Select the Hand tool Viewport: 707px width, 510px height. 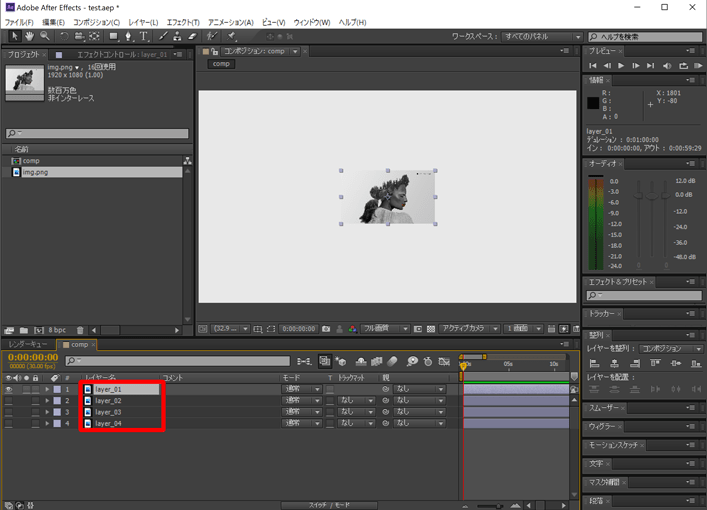click(x=29, y=36)
